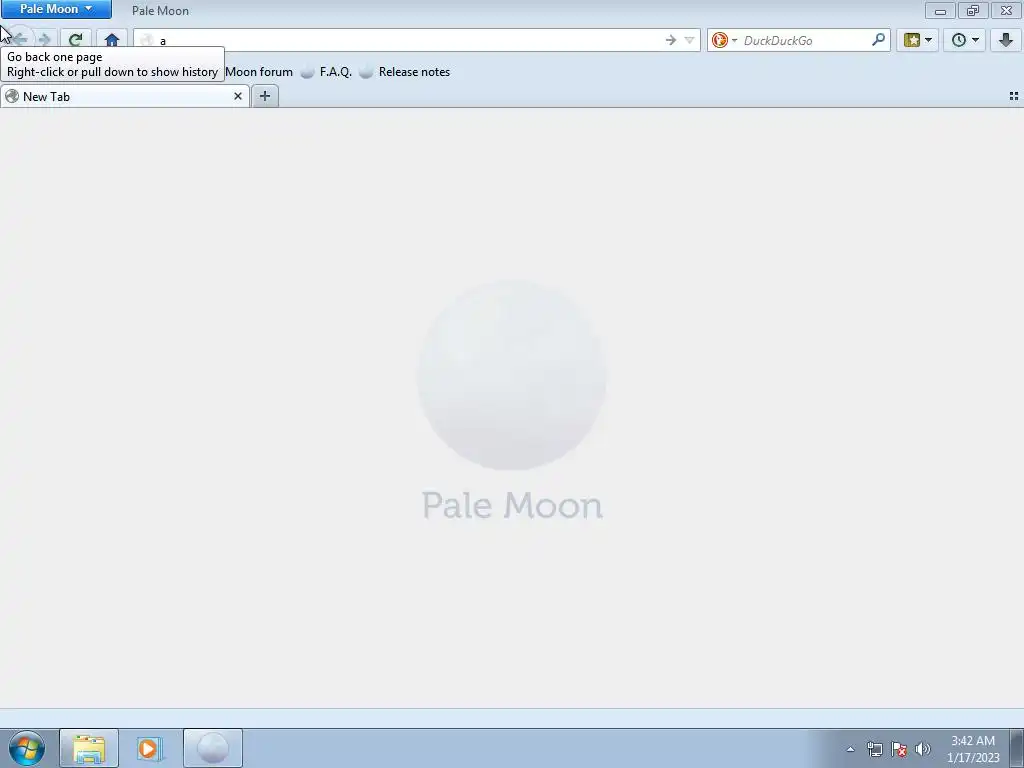Open the DuckDuckGo search engine selector
Screen dimensions: 1024x768
coord(724,40)
